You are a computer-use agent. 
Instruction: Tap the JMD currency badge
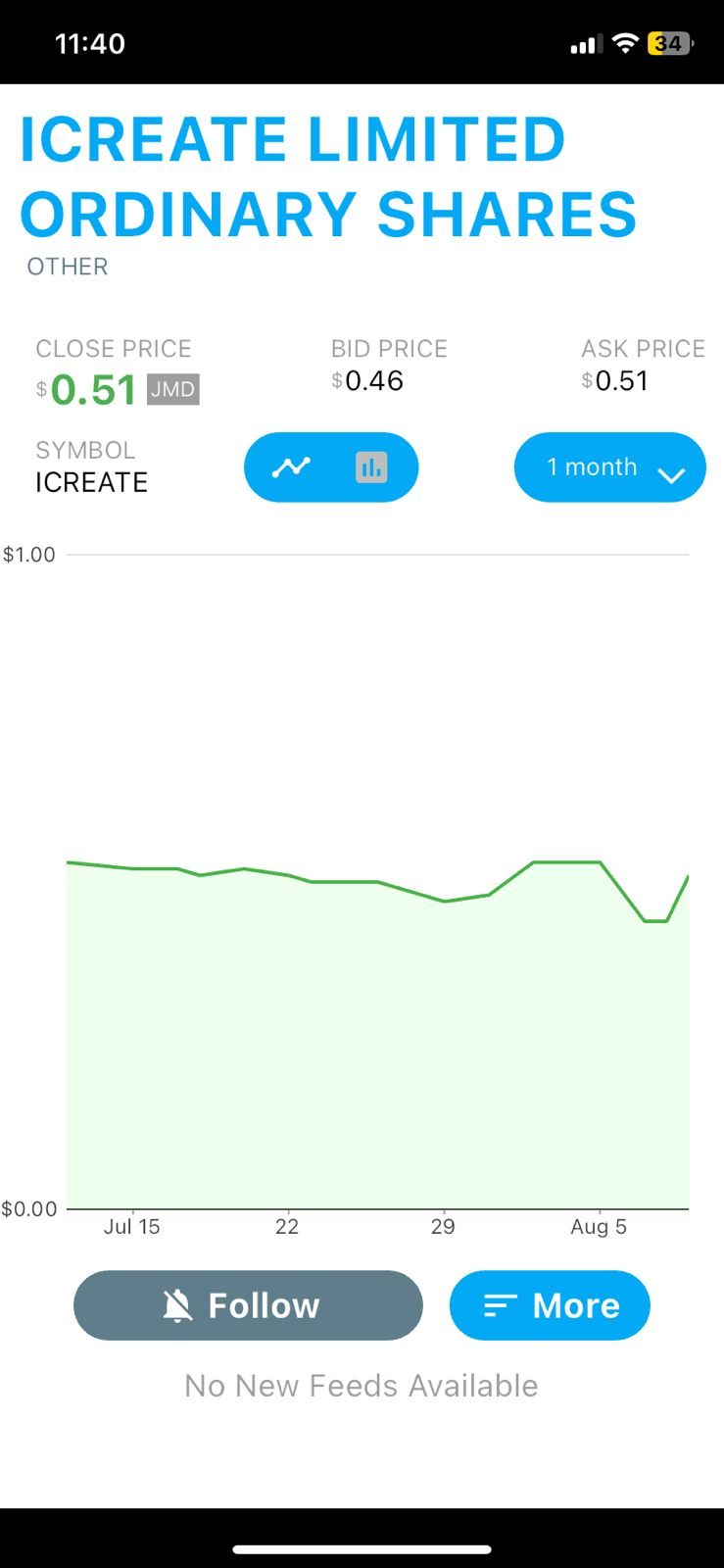pos(173,389)
